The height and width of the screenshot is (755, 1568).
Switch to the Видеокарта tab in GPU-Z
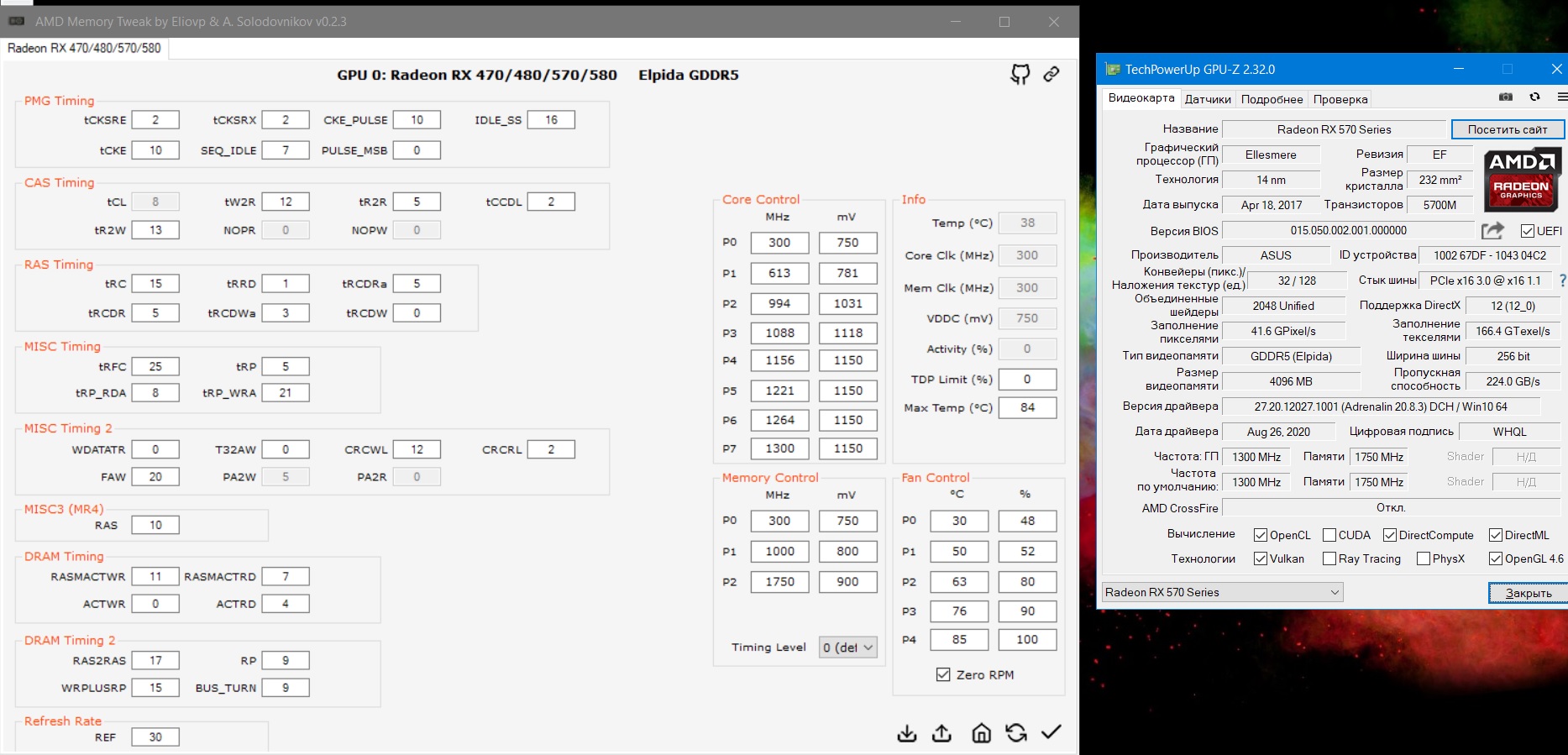[1141, 98]
